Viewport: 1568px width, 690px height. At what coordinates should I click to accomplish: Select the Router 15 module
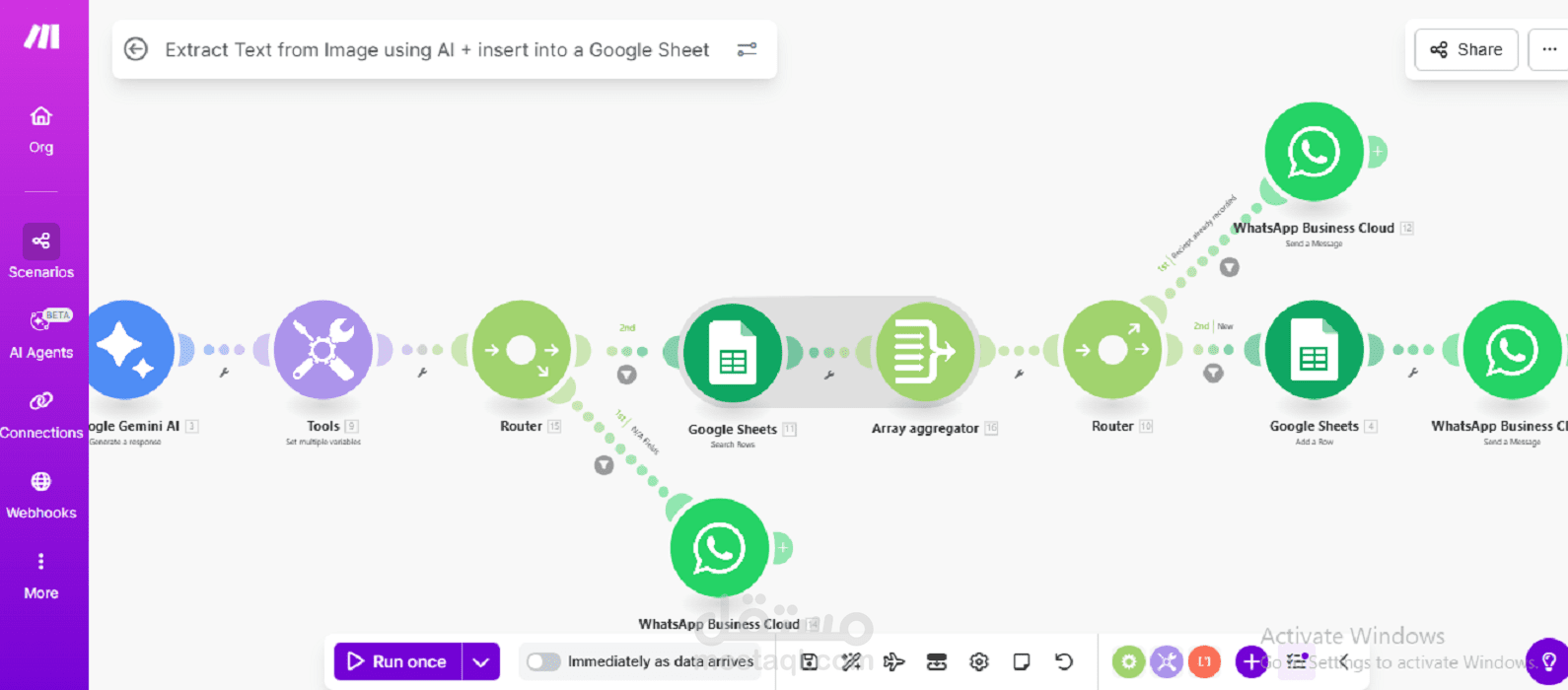tap(521, 350)
